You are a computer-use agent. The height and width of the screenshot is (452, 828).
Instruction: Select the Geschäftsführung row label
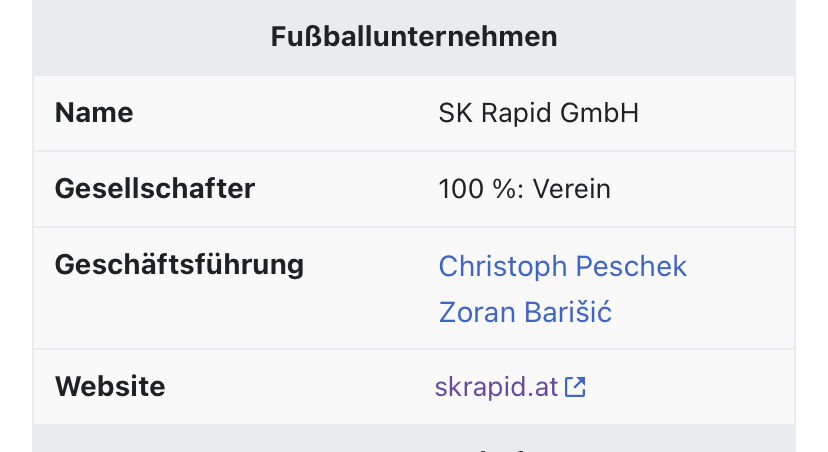coord(180,265)
